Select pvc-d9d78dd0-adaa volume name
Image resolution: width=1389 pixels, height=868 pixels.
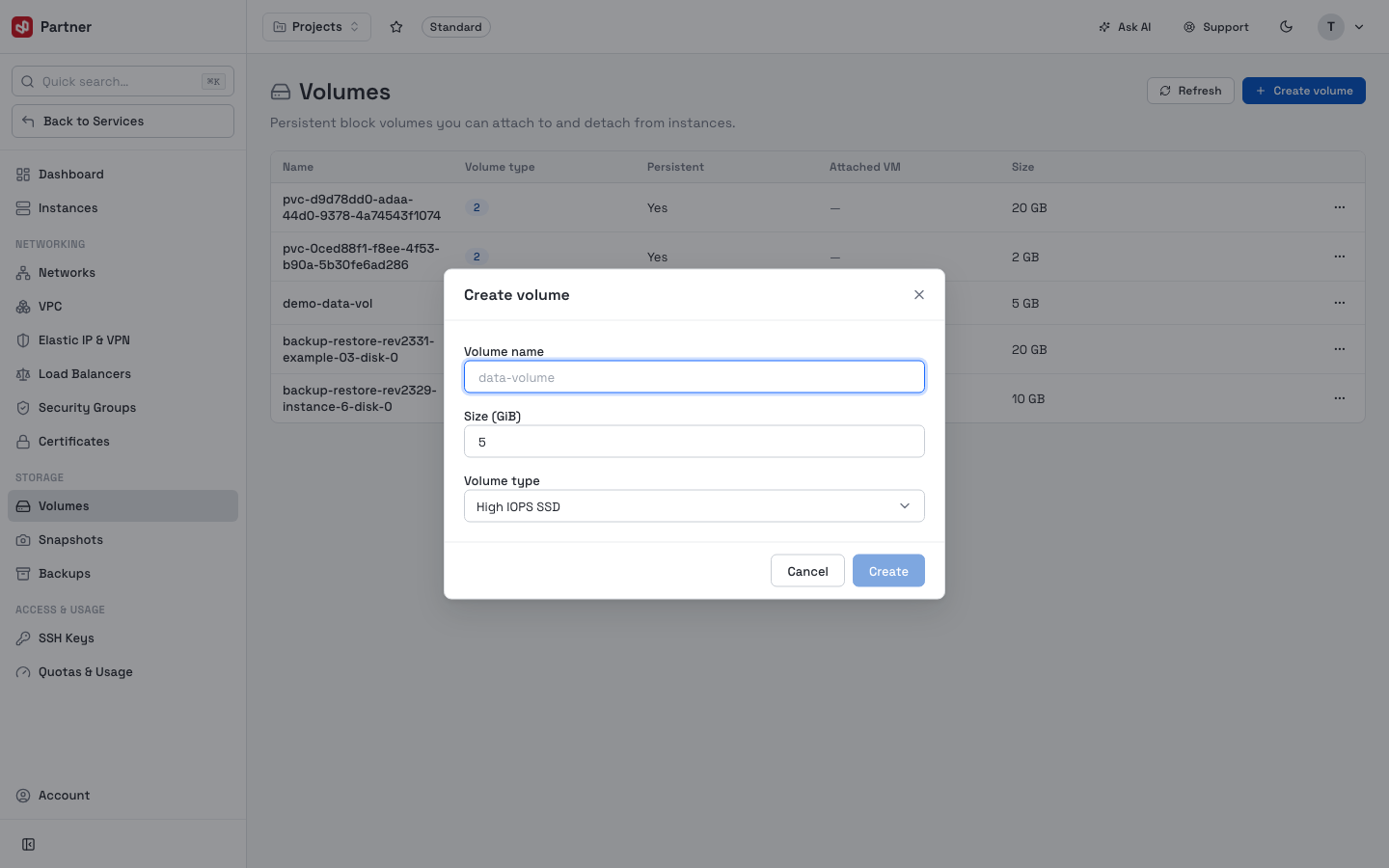click(x=362, y=207)
